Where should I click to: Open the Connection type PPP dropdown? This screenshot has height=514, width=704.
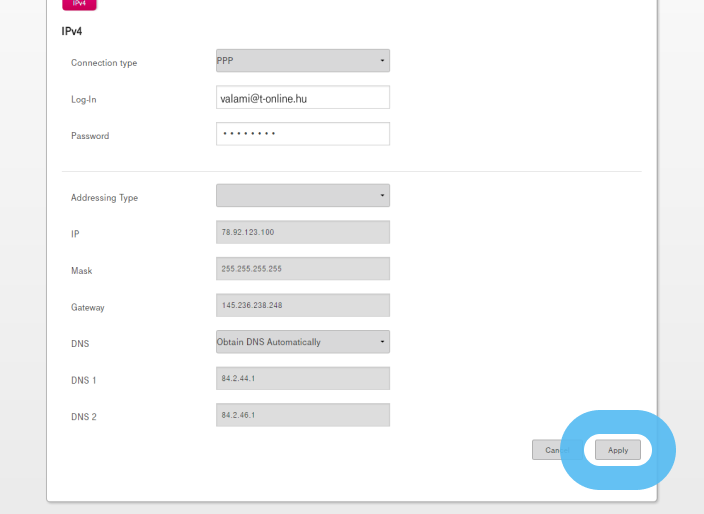click(x=302, y=61)
